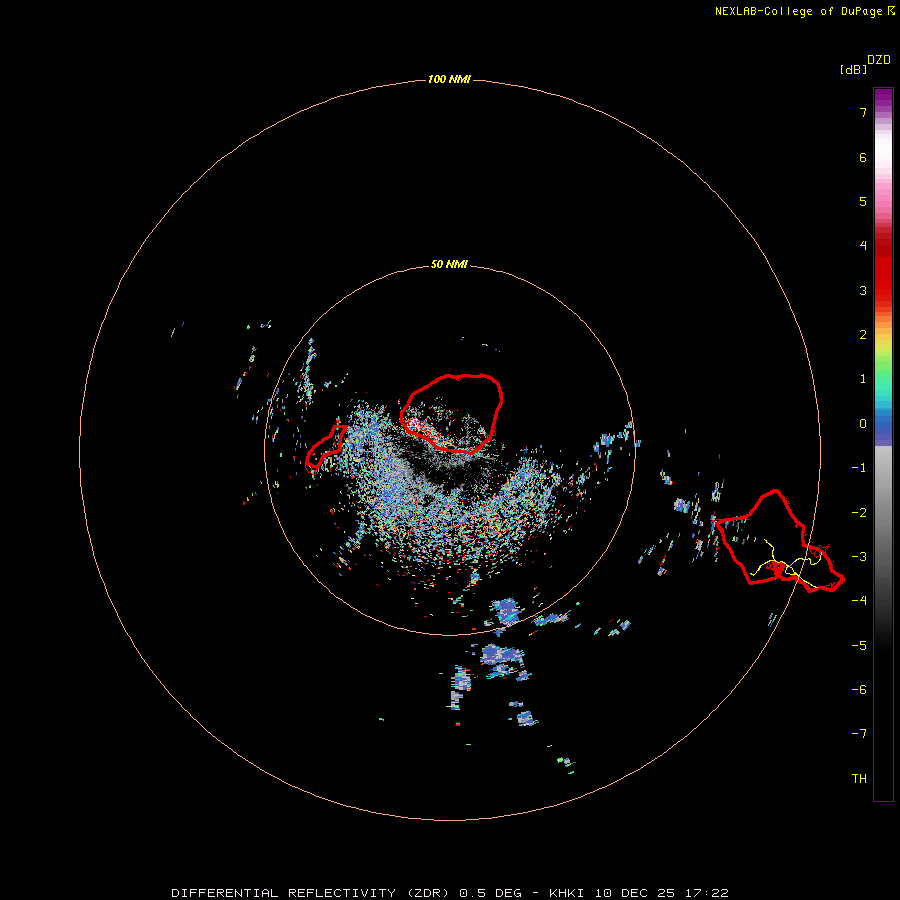Click the Differential Reflectivity KHKI caption text
This screenshot has height=900, width=900.
click(x=449, y=893)
